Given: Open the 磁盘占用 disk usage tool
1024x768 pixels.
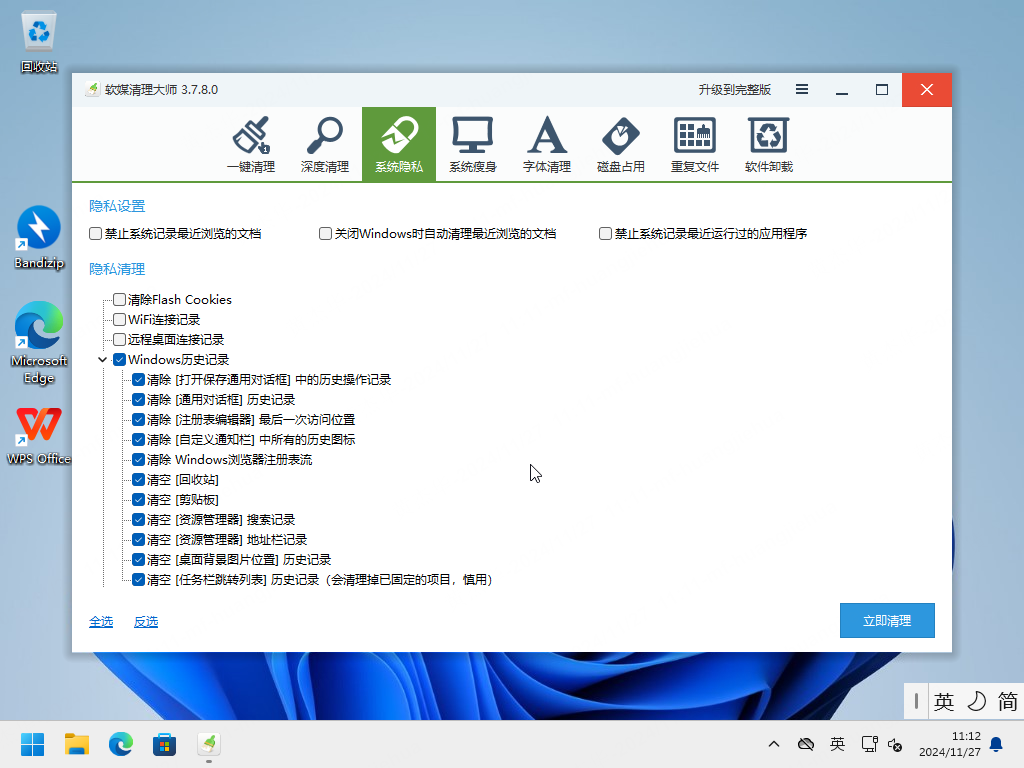Looking at the screenshot, I should click(620, 144).
